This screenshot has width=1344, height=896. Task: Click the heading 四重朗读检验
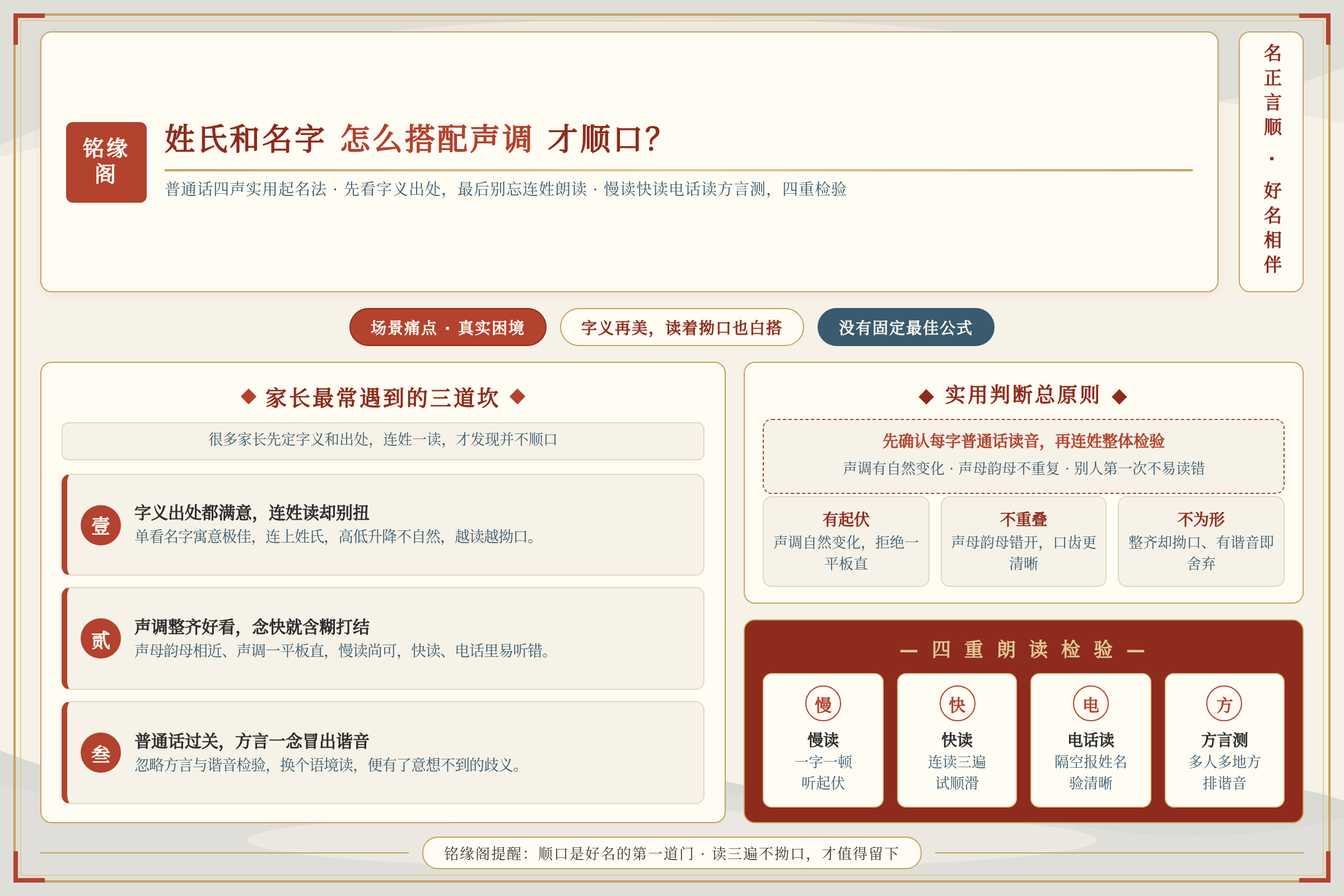(1023, 650)
